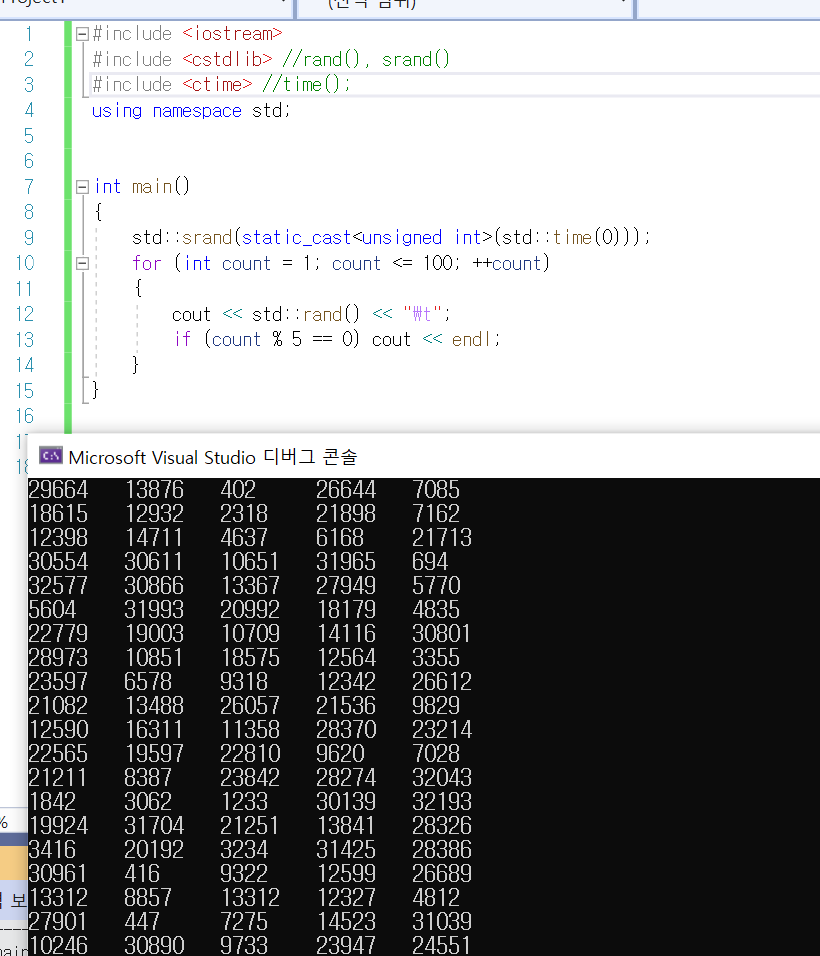Click console output value 29664

(59, 490)
